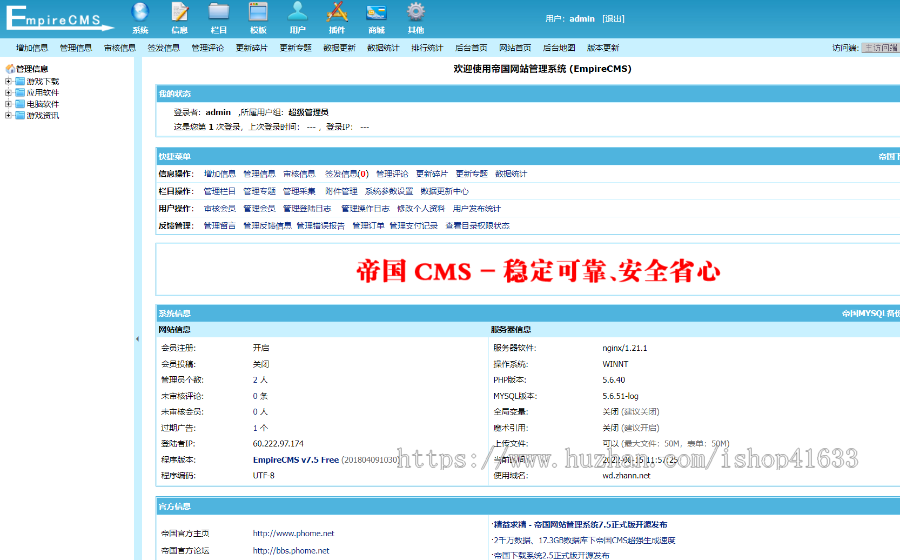Viewport: 900px width, 560px height.
Task: Open http://bbs.phome.net forum link
Action: 291,550
